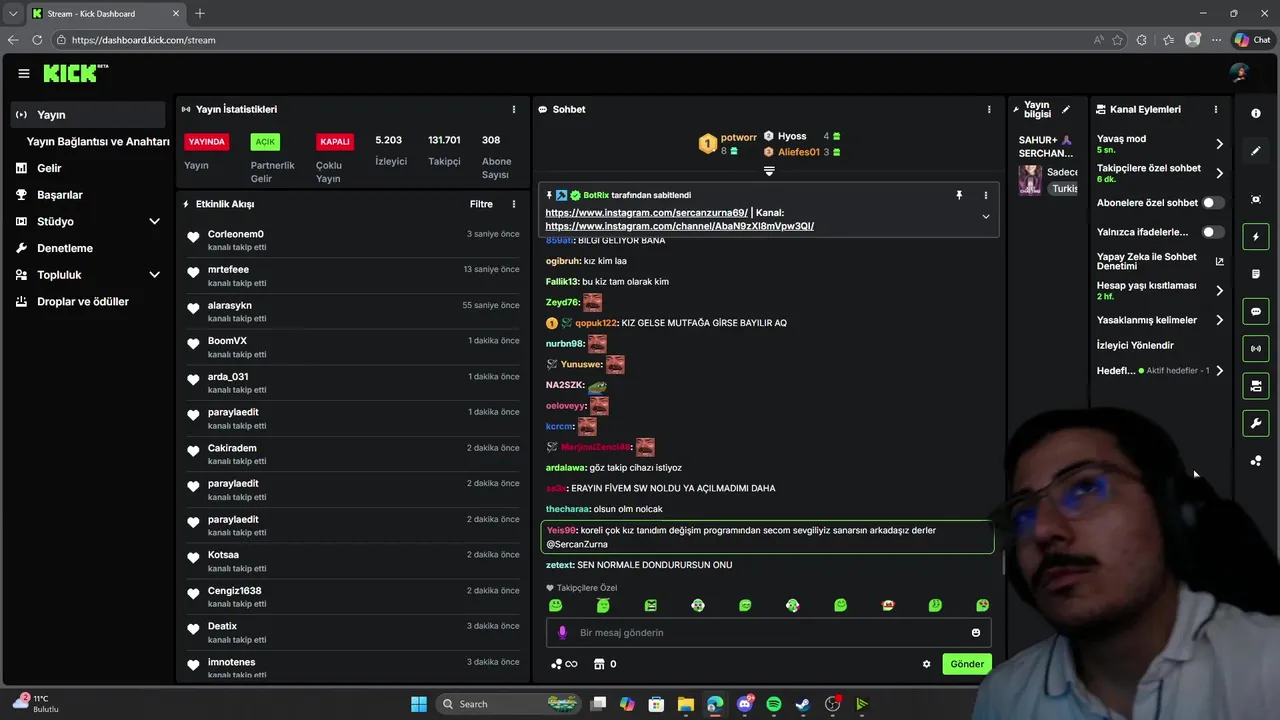Open the profile avatar menu at top right
Image resolution: width=1280 pixels, height=720 pixels.
tap(1240, 73)
